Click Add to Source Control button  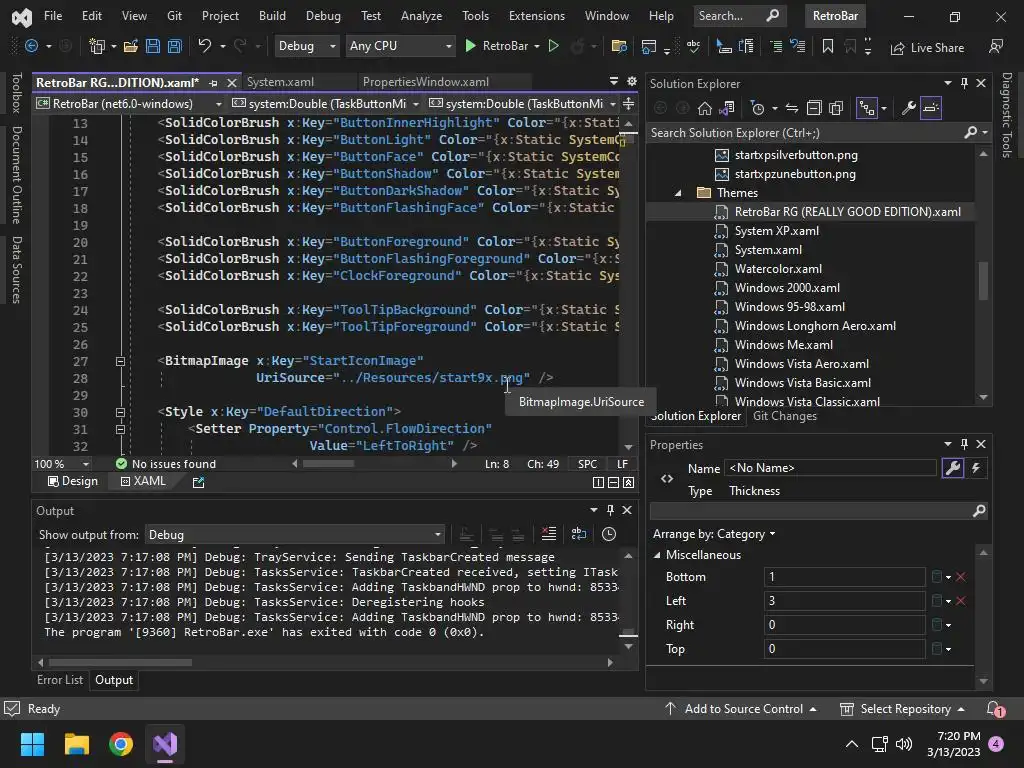743,709
